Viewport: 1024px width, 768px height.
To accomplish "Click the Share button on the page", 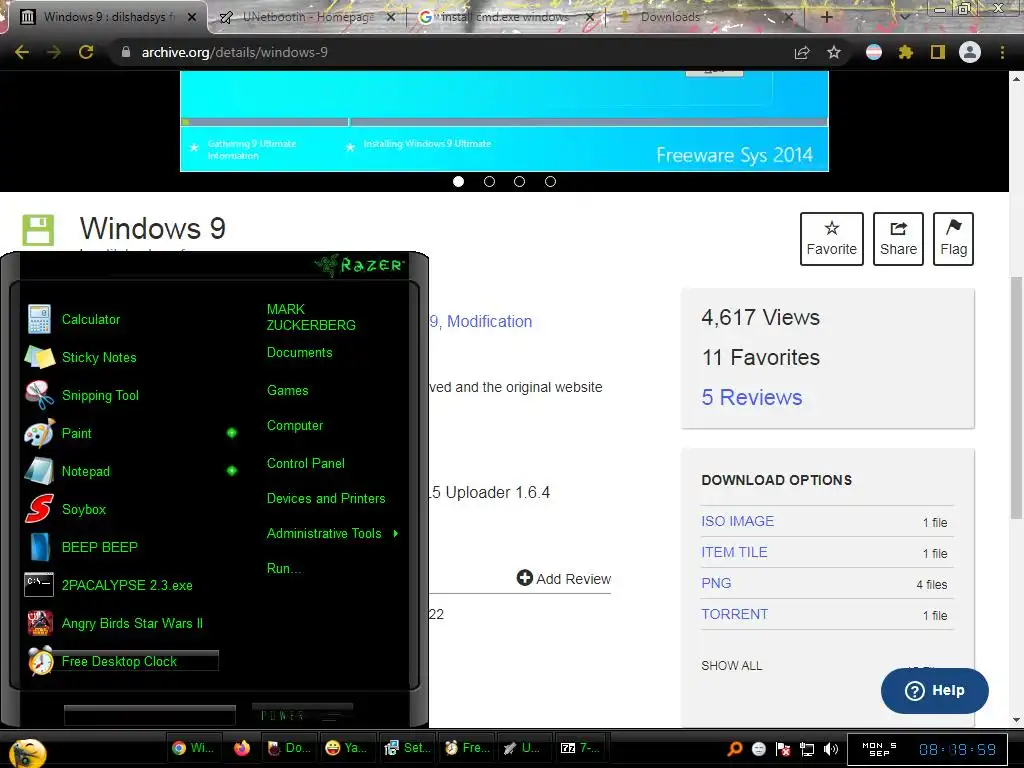I will (x=898, y=238).
